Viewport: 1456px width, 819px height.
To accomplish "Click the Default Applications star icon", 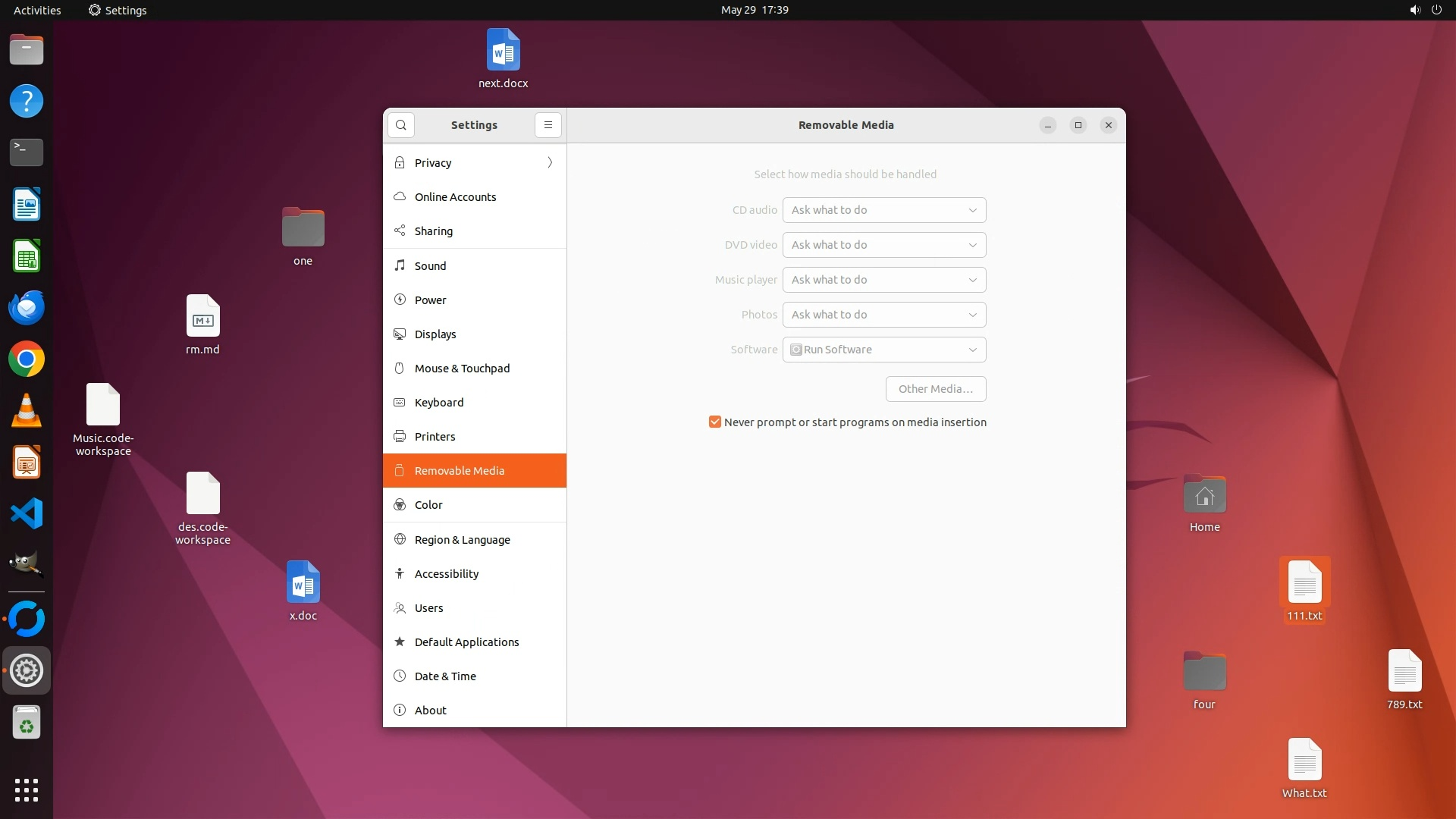I will point(400,642).
